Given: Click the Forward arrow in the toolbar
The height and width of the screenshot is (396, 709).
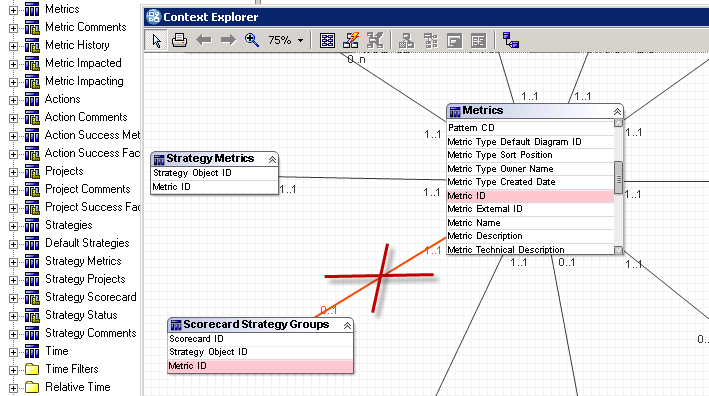Looking at the screenshot, I should point(228,40).
